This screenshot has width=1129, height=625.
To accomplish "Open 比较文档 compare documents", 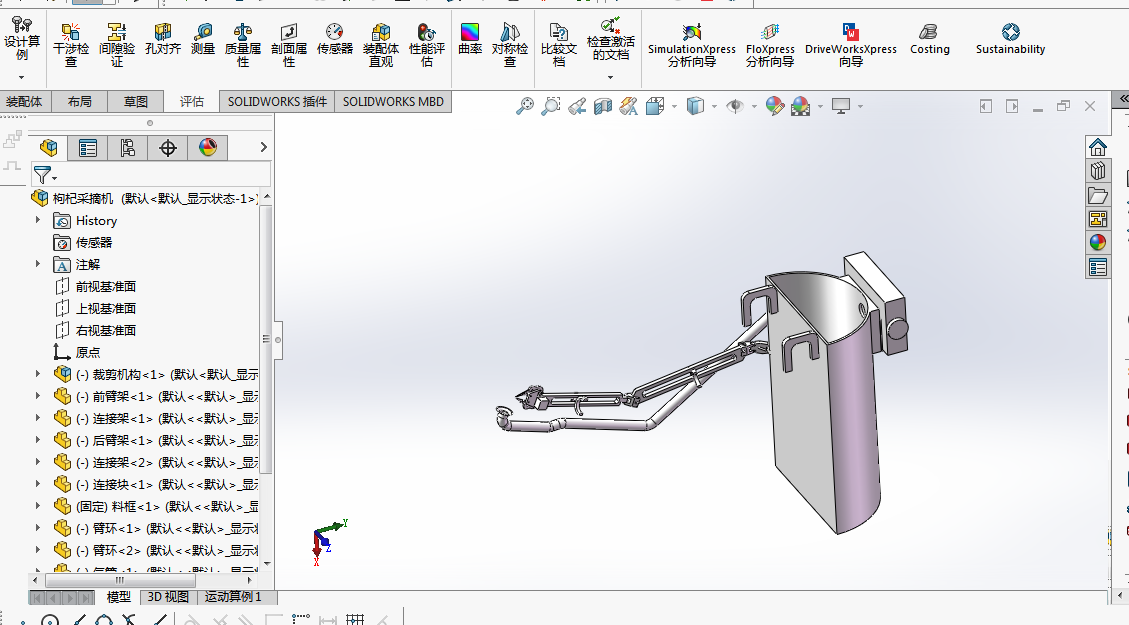I will pos(559,44).
